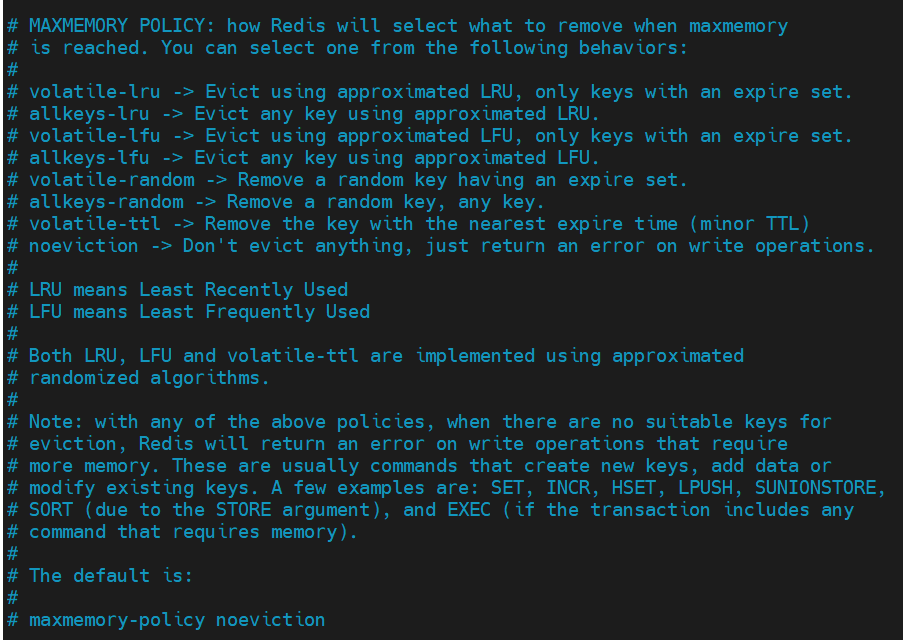The width and height of the screenshot is (903, 640).
Task: Click the allkeys-lru policy text
Action: coord(89,113)
